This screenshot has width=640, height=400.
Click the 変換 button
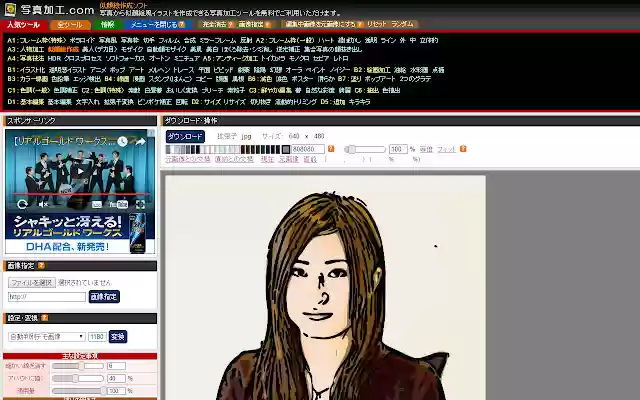point(118,337)
